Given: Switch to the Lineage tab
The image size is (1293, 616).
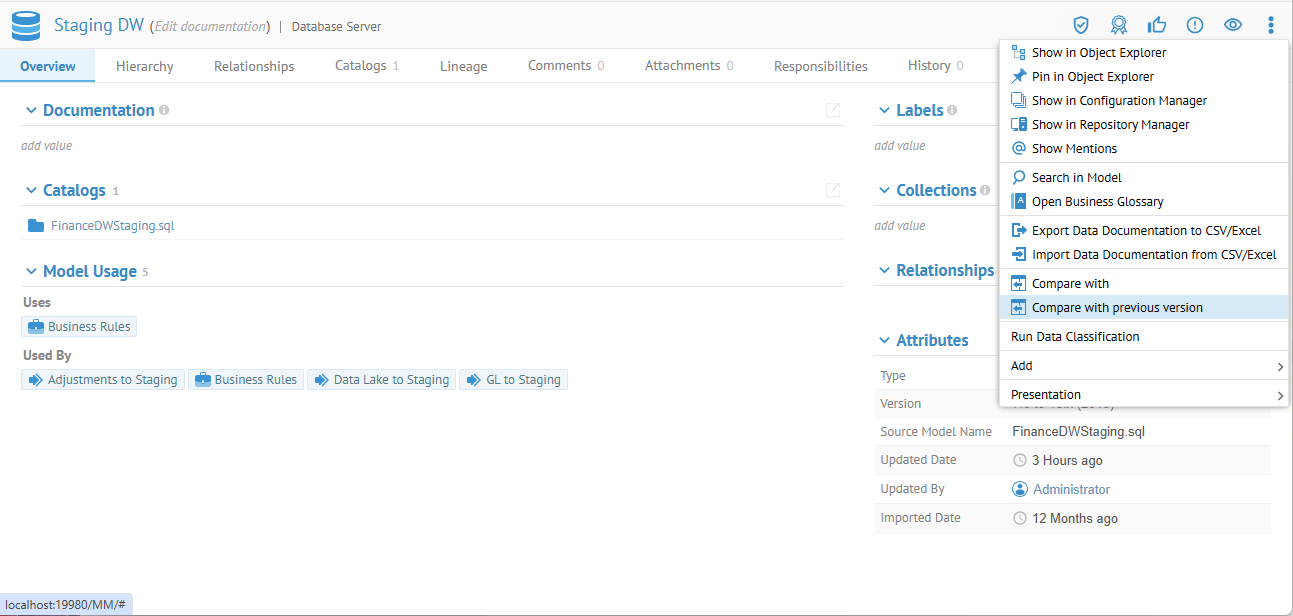Looking at the screenshot, I should pos(463,66).
